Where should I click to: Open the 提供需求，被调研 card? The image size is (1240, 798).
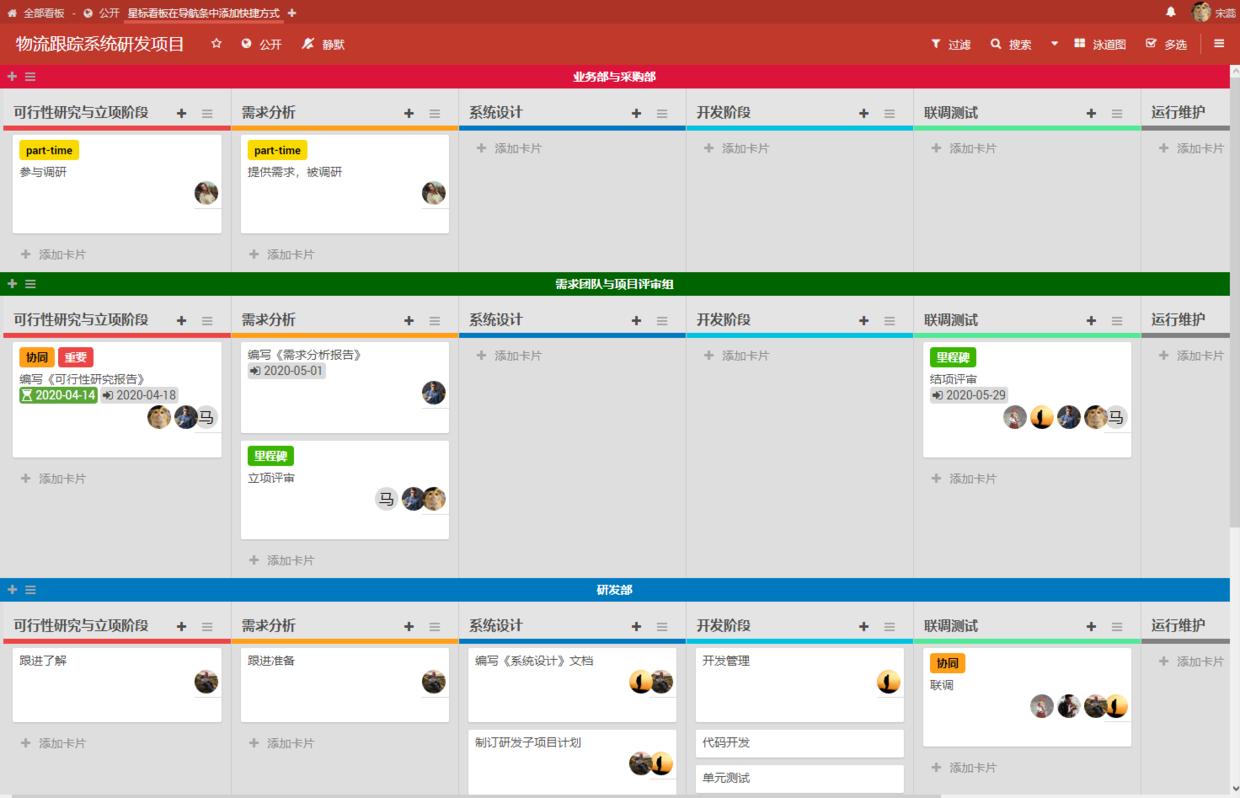click(345, 184)
